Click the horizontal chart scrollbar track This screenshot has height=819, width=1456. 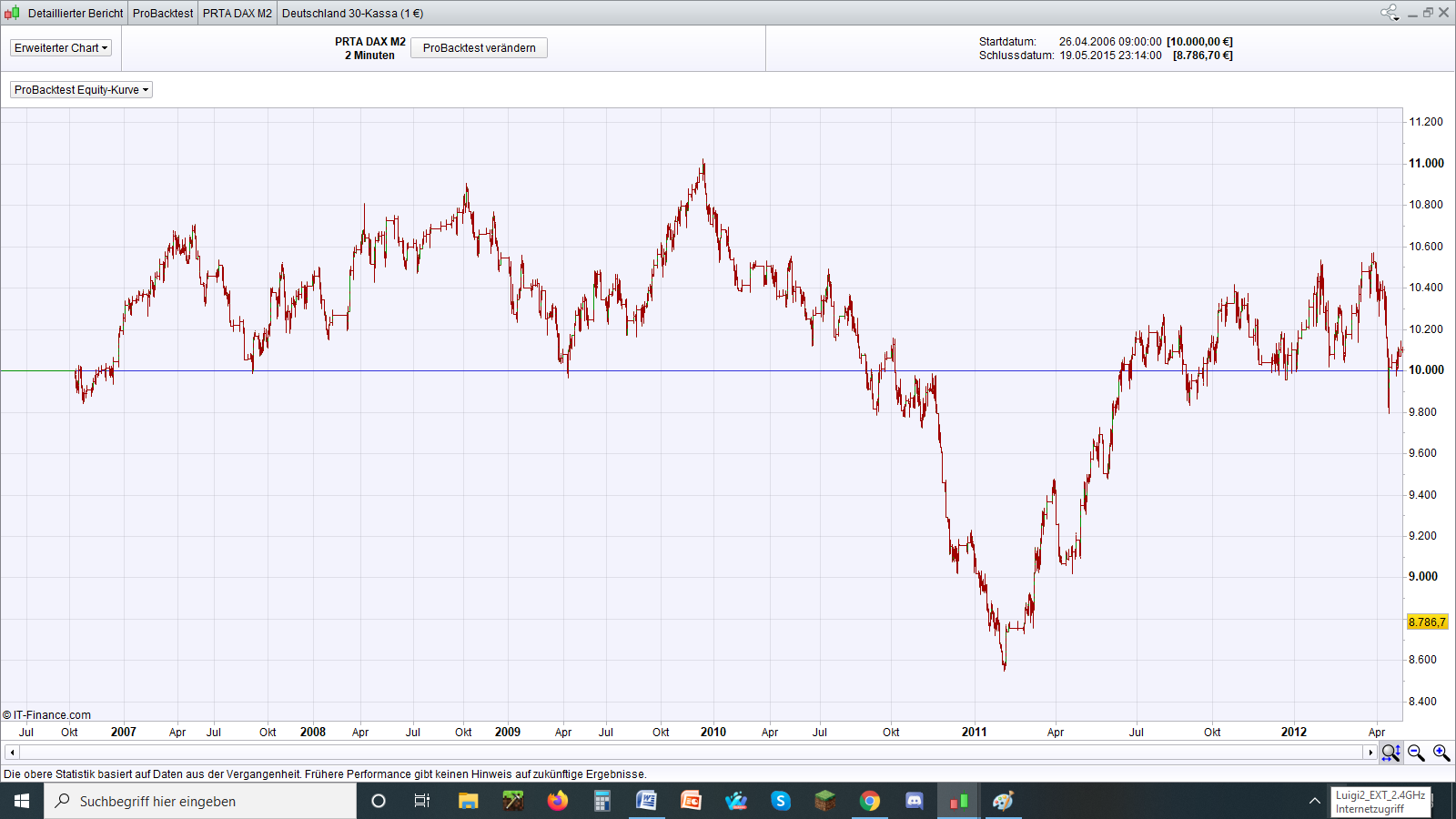click(691, 753)
